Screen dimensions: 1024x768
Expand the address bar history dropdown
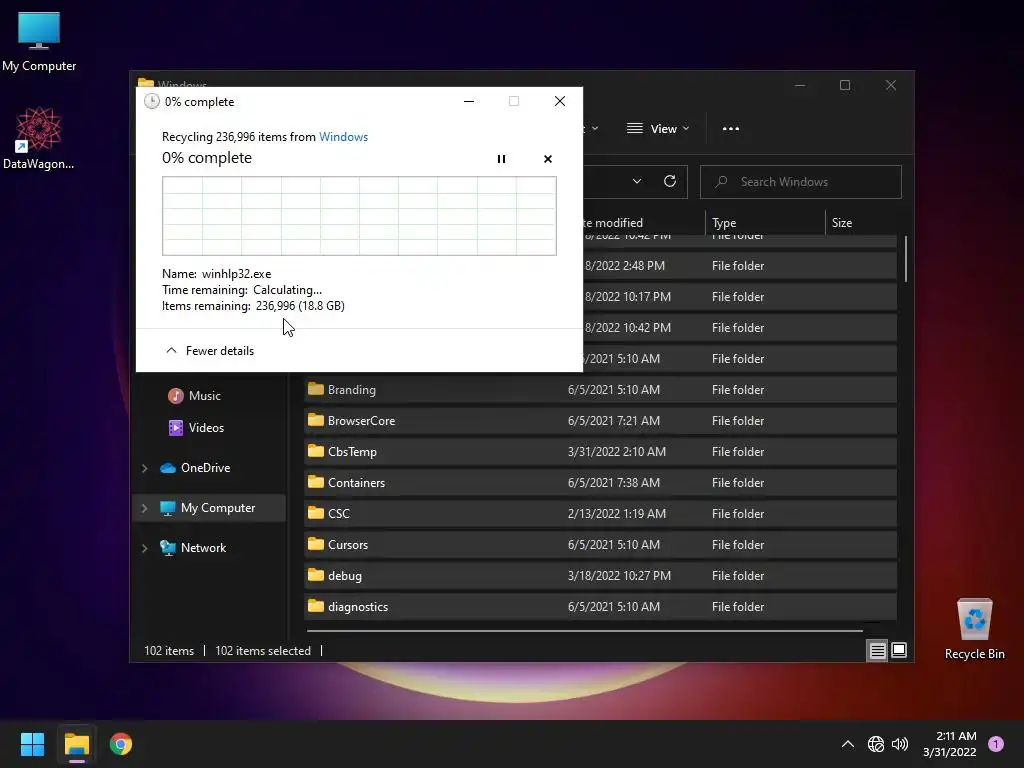coord(637,182)
